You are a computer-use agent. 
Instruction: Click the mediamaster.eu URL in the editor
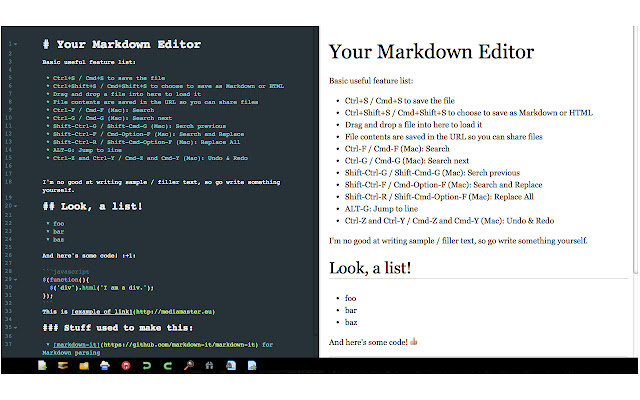coord(174,311)
